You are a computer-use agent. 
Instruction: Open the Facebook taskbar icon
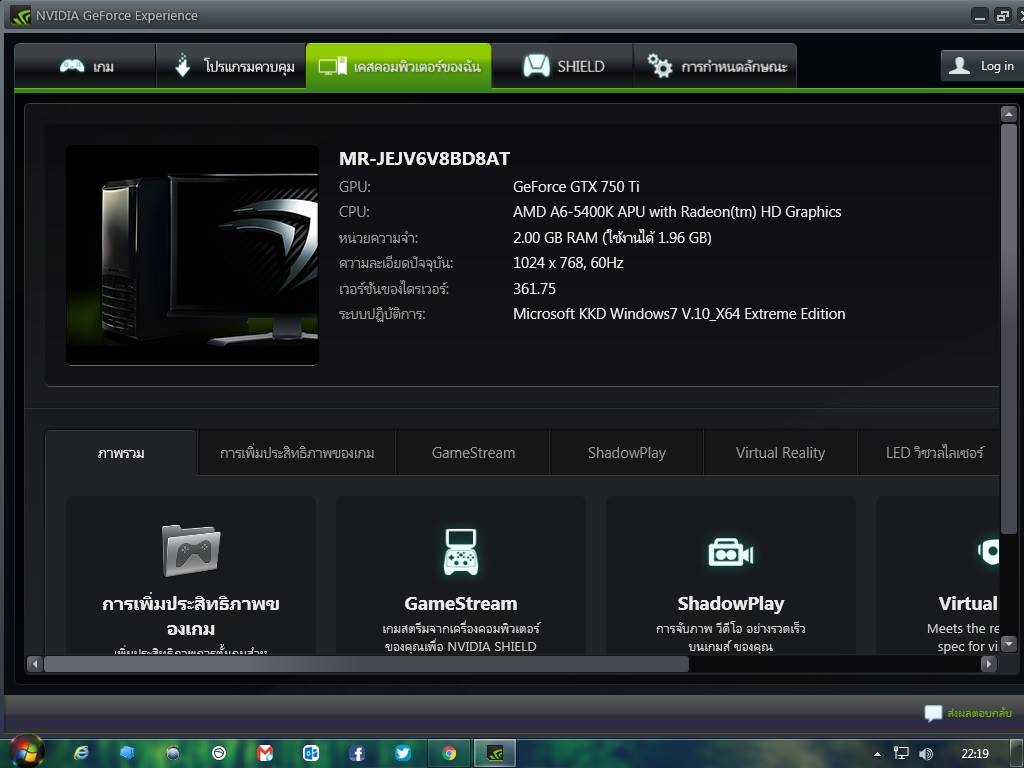pos(357,753)
